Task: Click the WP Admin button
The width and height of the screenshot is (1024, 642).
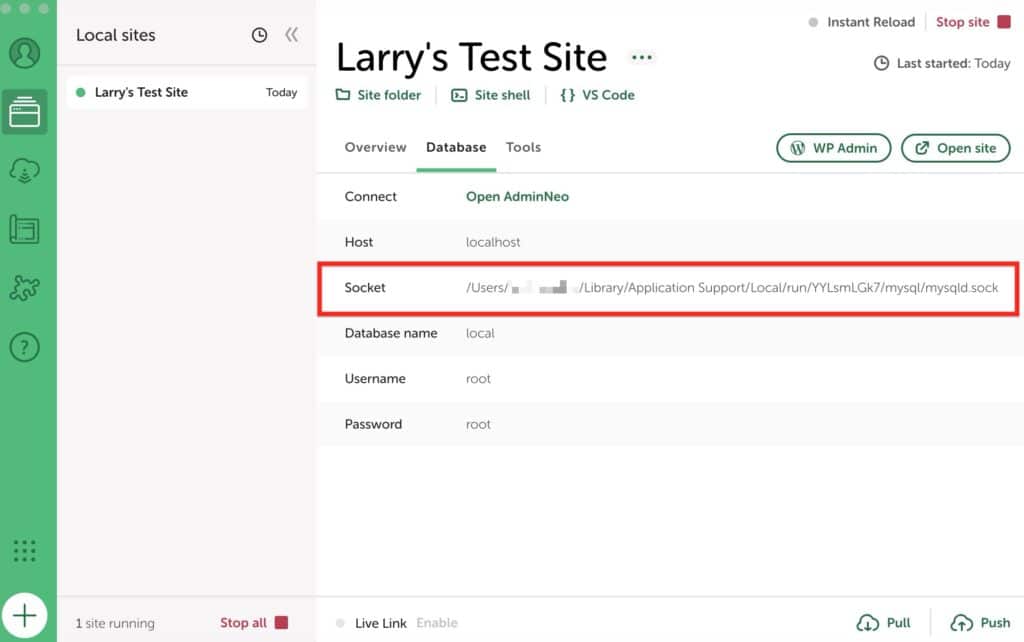Action: pos(833,148)
